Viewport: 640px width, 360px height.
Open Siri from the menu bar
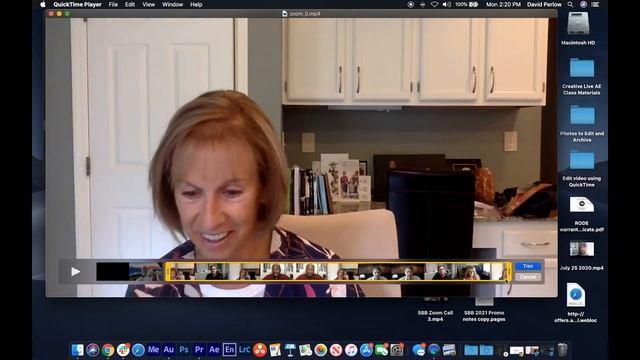point(583,4)
